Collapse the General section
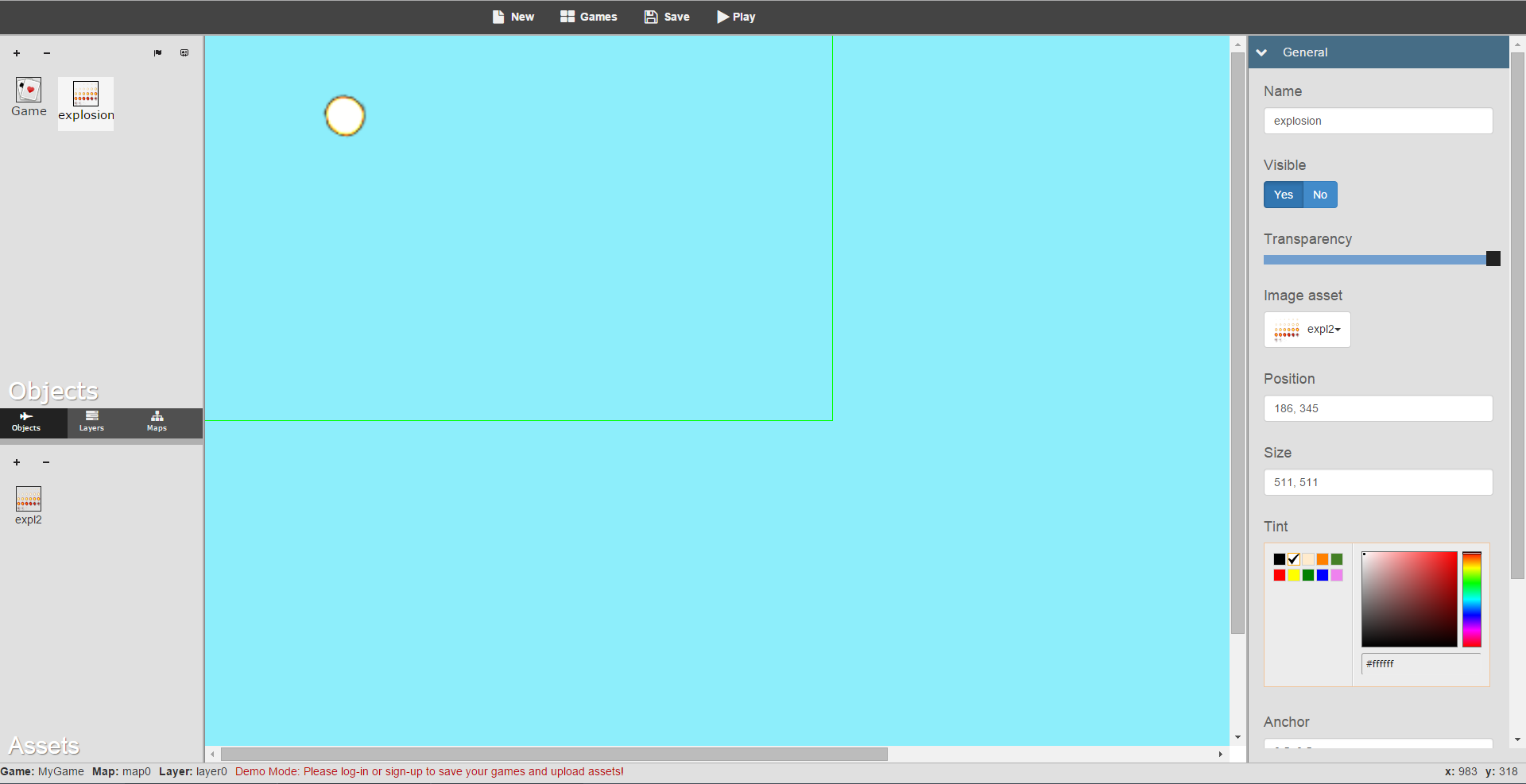This screenshot has height=784, width=1526. (x=1261, y=52)
